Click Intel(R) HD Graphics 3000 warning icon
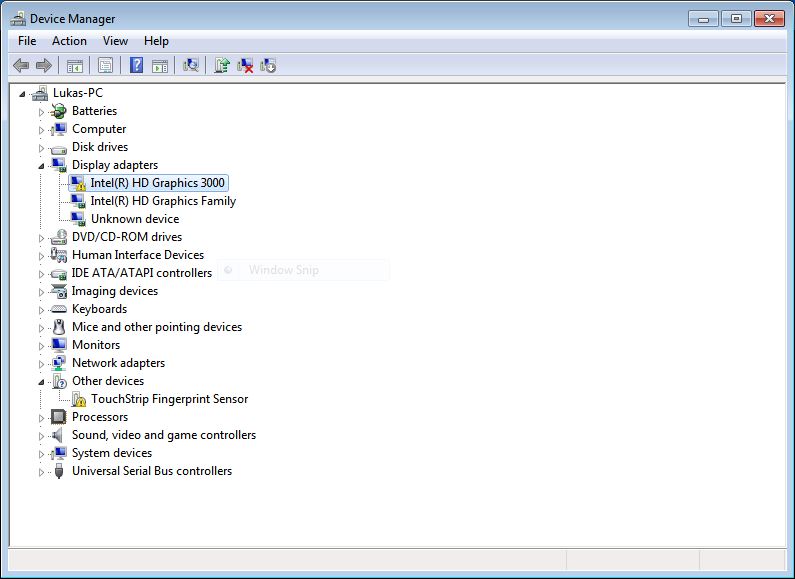The height and width of the screenshot is (579, 795). [x=78, y=183]
